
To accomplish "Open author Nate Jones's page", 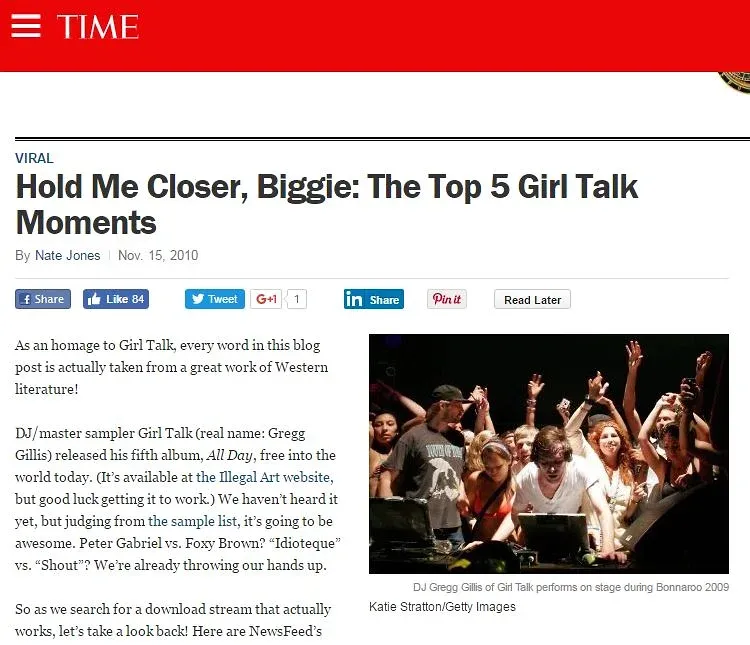I will pyautogui.click(x=67, y=256).
